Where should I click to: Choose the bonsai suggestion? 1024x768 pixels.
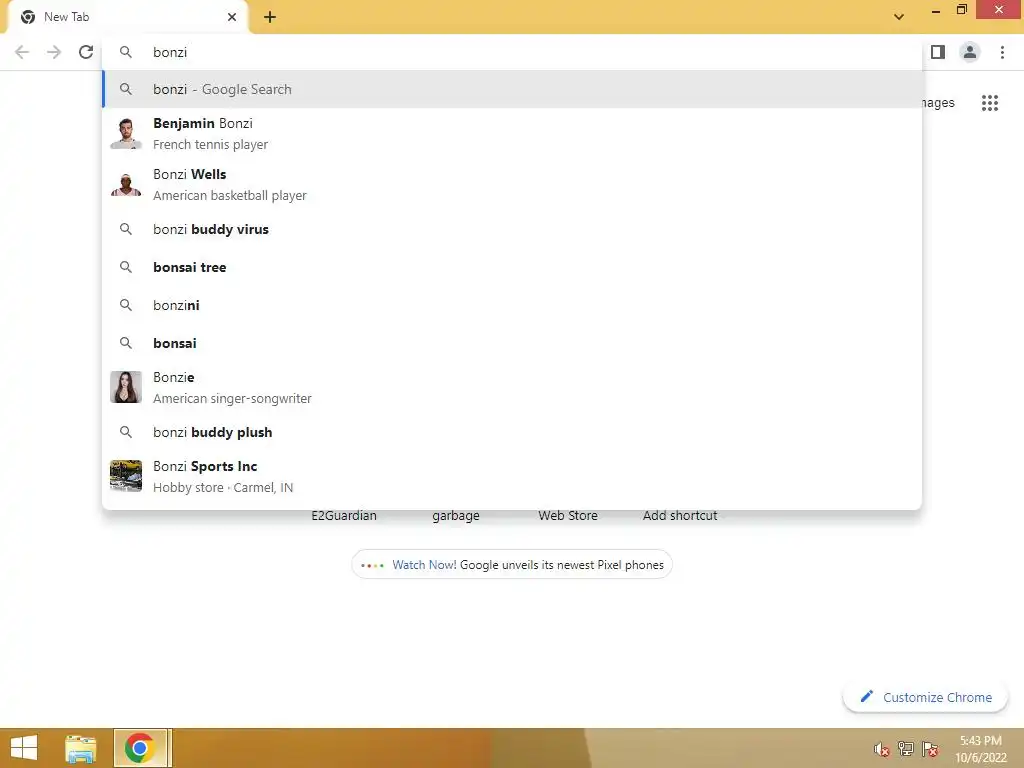(512, 343)
